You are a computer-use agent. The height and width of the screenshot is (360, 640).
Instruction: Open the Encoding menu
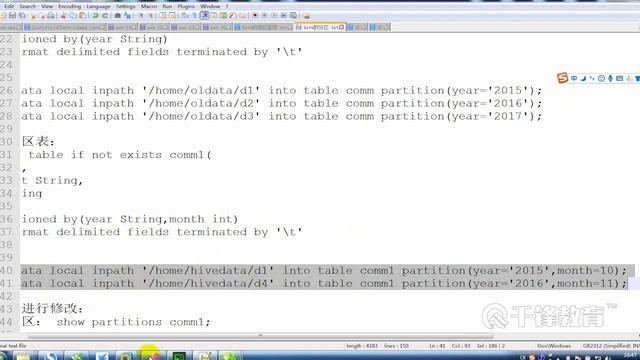[x=69, y=6]
